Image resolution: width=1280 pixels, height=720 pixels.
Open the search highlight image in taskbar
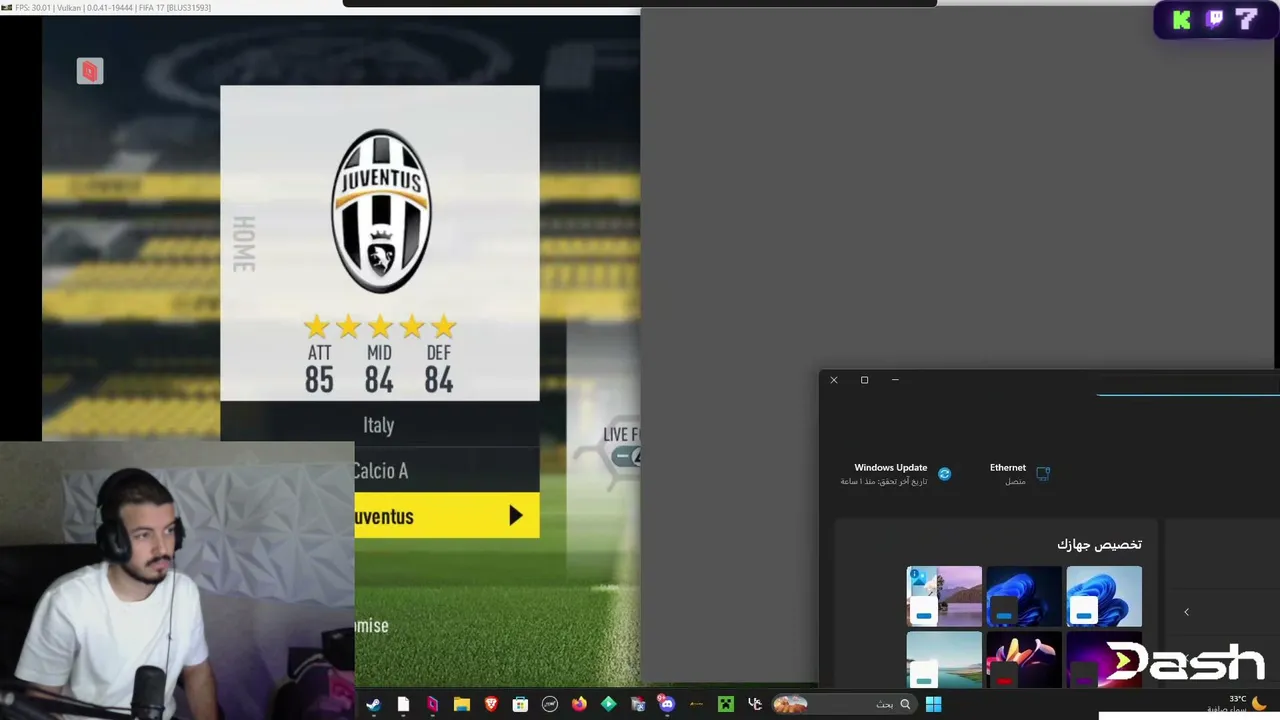coord(790,704)
